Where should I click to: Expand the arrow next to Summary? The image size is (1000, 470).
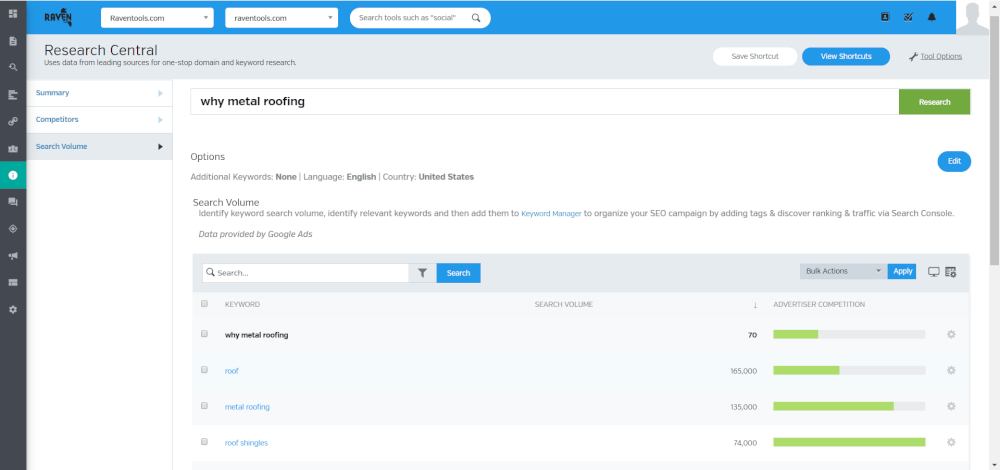(160, 93)
